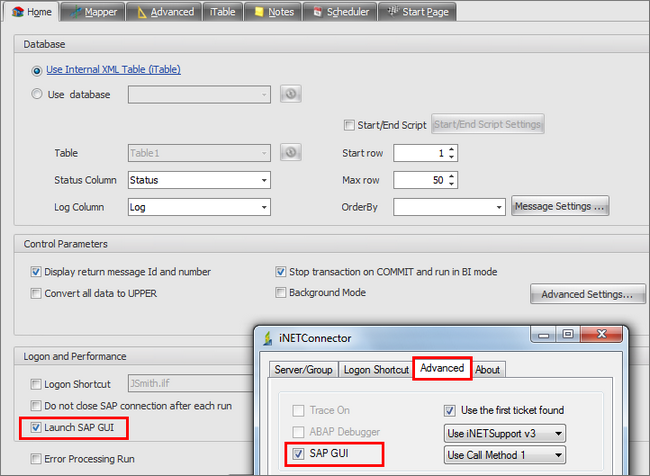Toggle Use the first ticket found checkbox

pyautogui.click(x=450, y=410)
